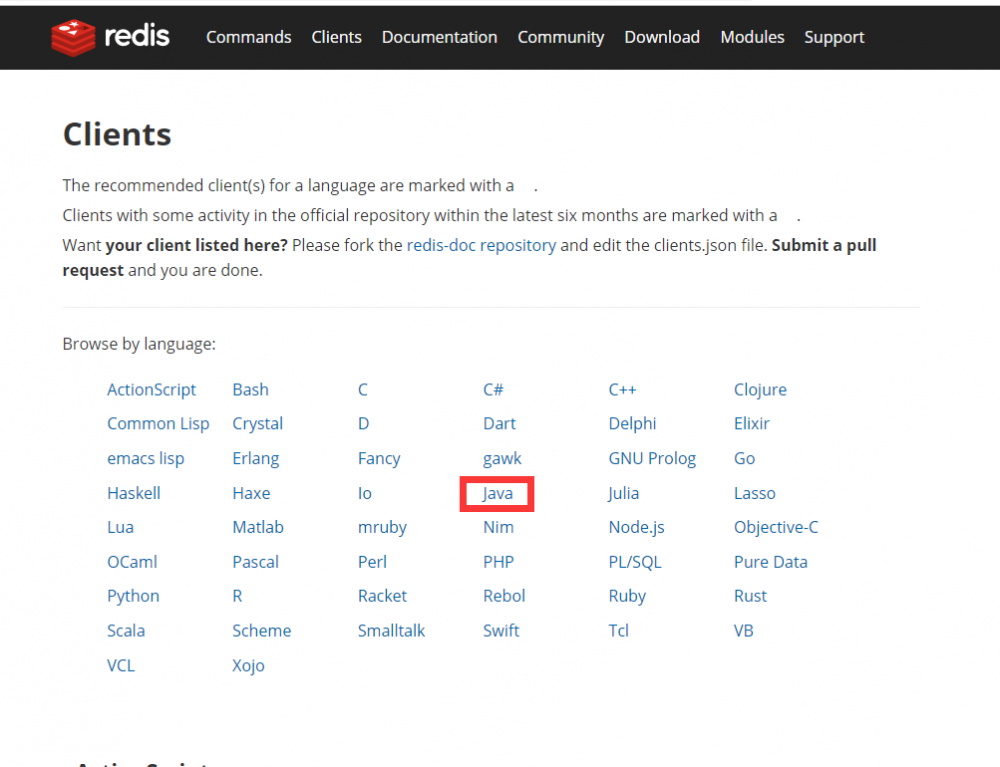The image size is (1000, 767).
Task: Select the Erlang language link
Action: pos(256,458)
